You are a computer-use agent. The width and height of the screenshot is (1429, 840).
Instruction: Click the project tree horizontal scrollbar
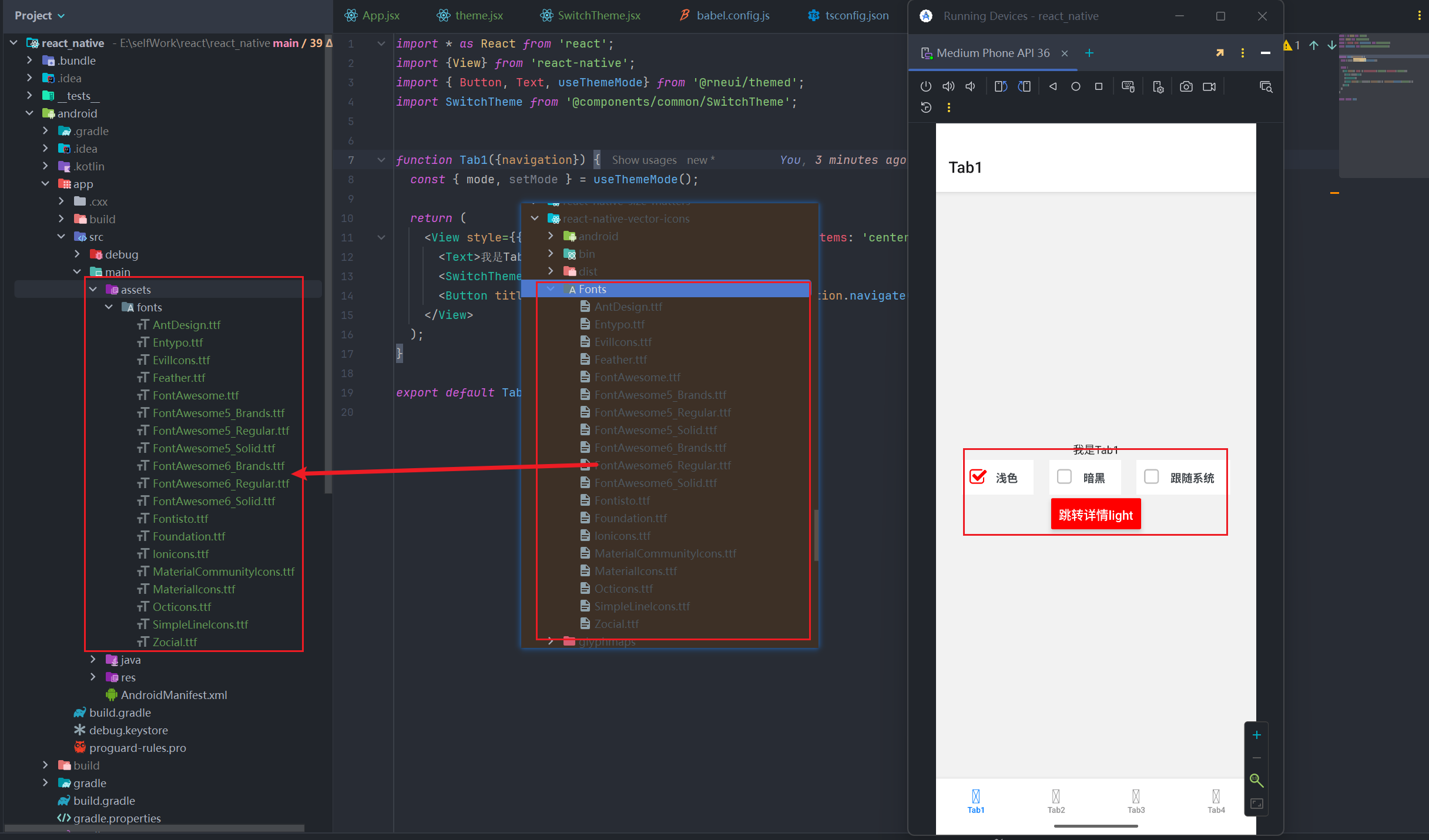click(x=154, y=828)
